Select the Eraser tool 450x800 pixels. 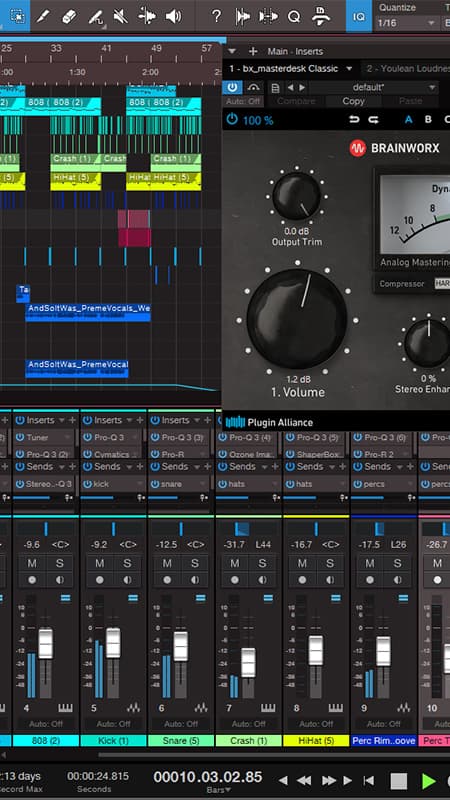pyautogui.click(x=69, y=16)
